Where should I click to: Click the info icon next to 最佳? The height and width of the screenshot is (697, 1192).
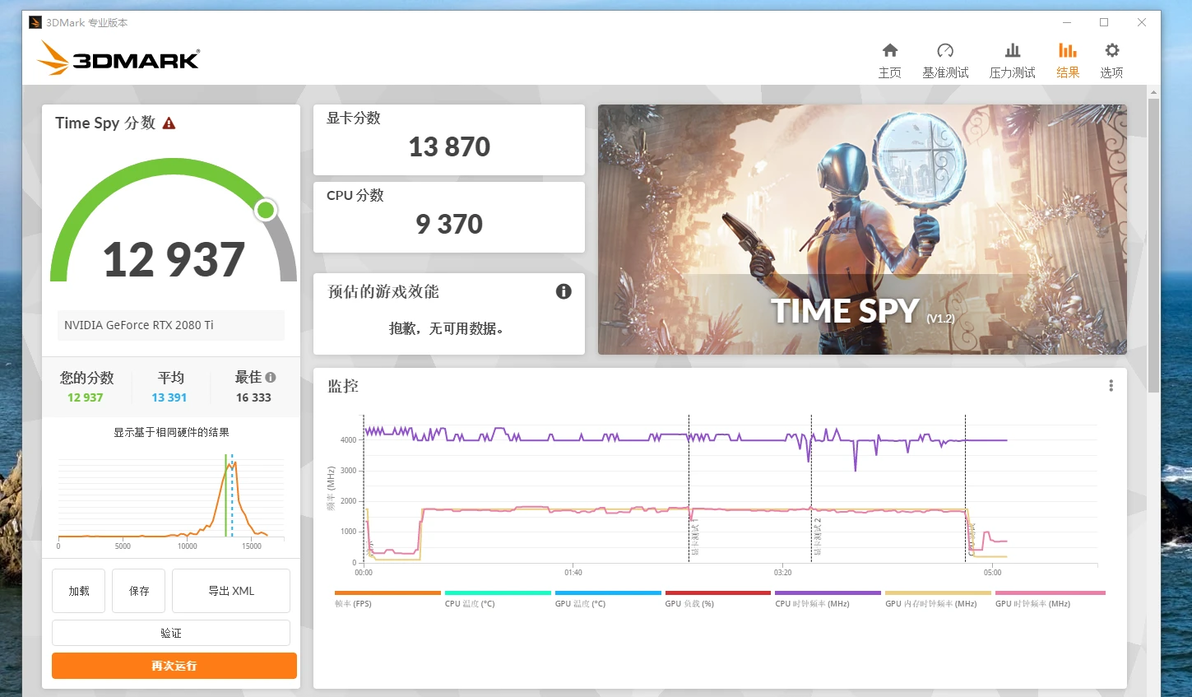271,377
